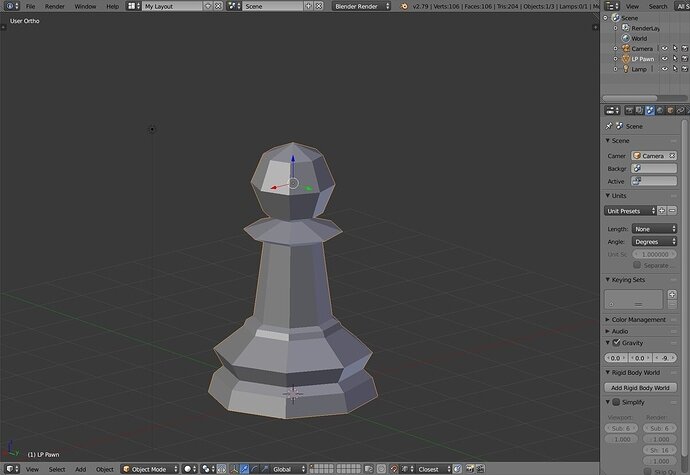This screenshot has width=690, height=475.
Task: Open the Render properties tab
Action: (629, 110)
